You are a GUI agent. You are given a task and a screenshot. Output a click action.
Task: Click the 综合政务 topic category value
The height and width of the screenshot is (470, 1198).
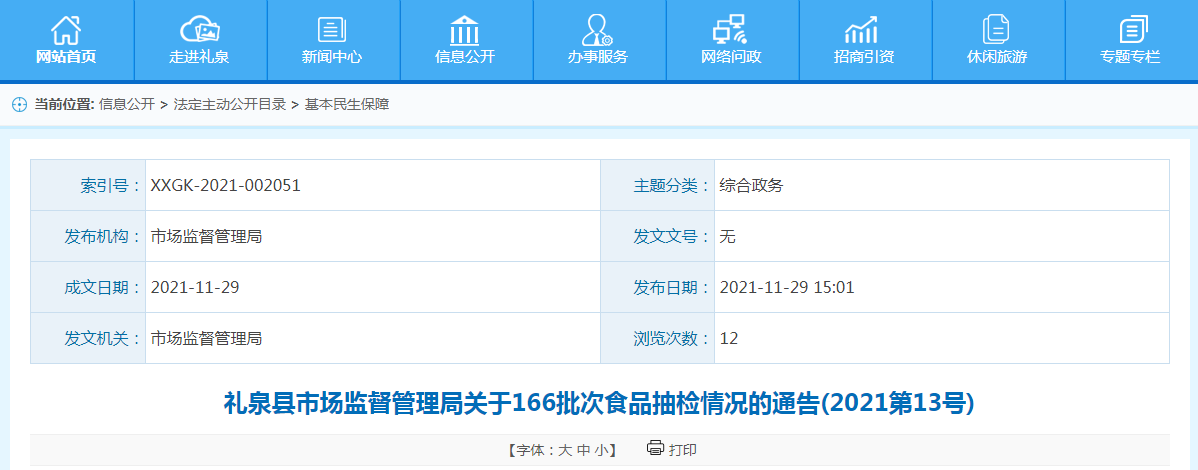(751, 185)
